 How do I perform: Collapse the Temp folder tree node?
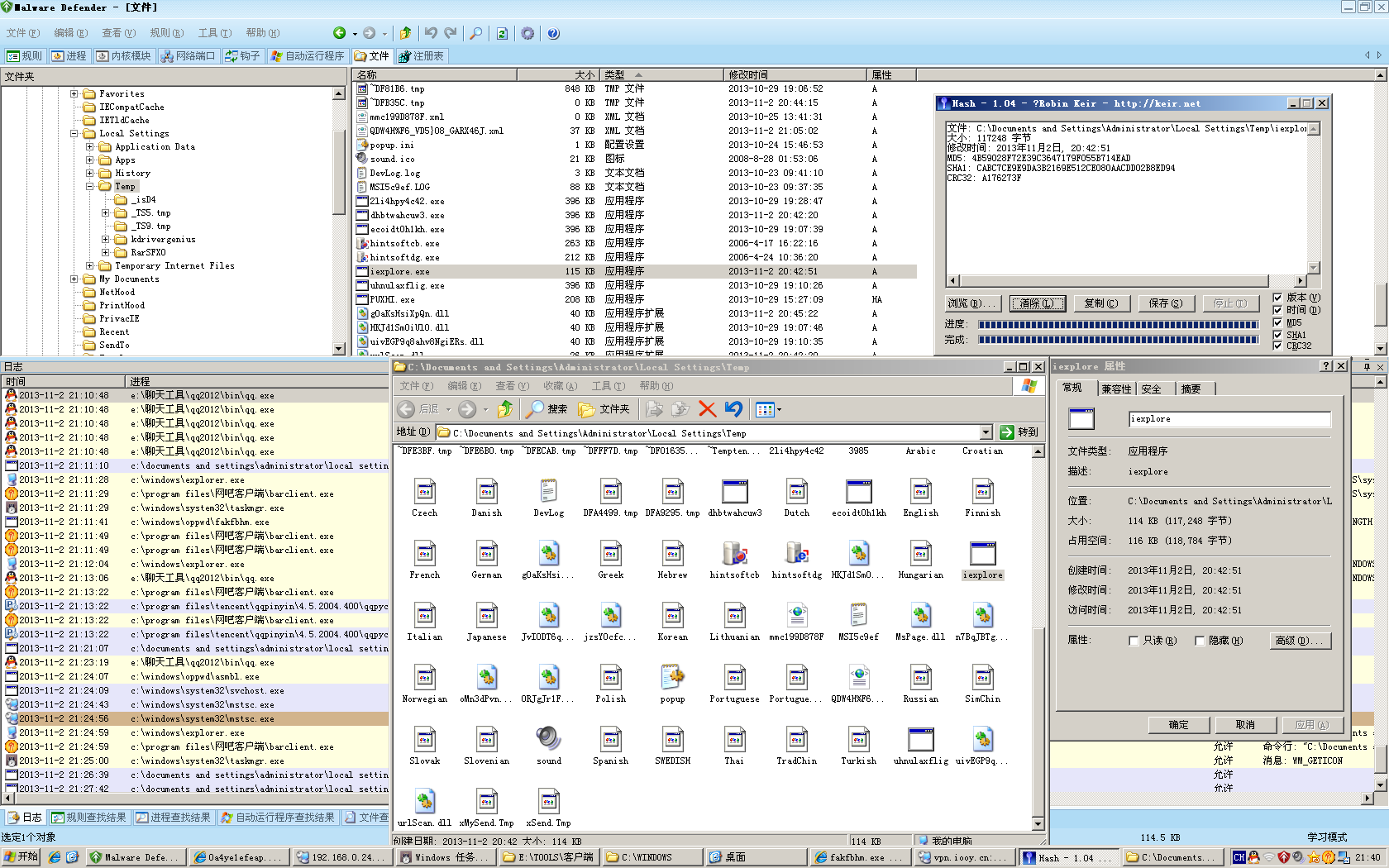pos(90,187)
